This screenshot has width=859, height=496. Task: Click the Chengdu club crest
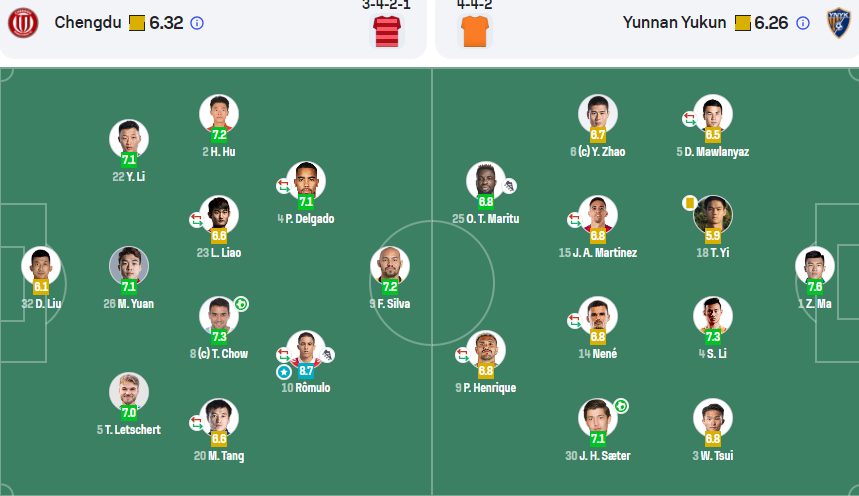22,22
